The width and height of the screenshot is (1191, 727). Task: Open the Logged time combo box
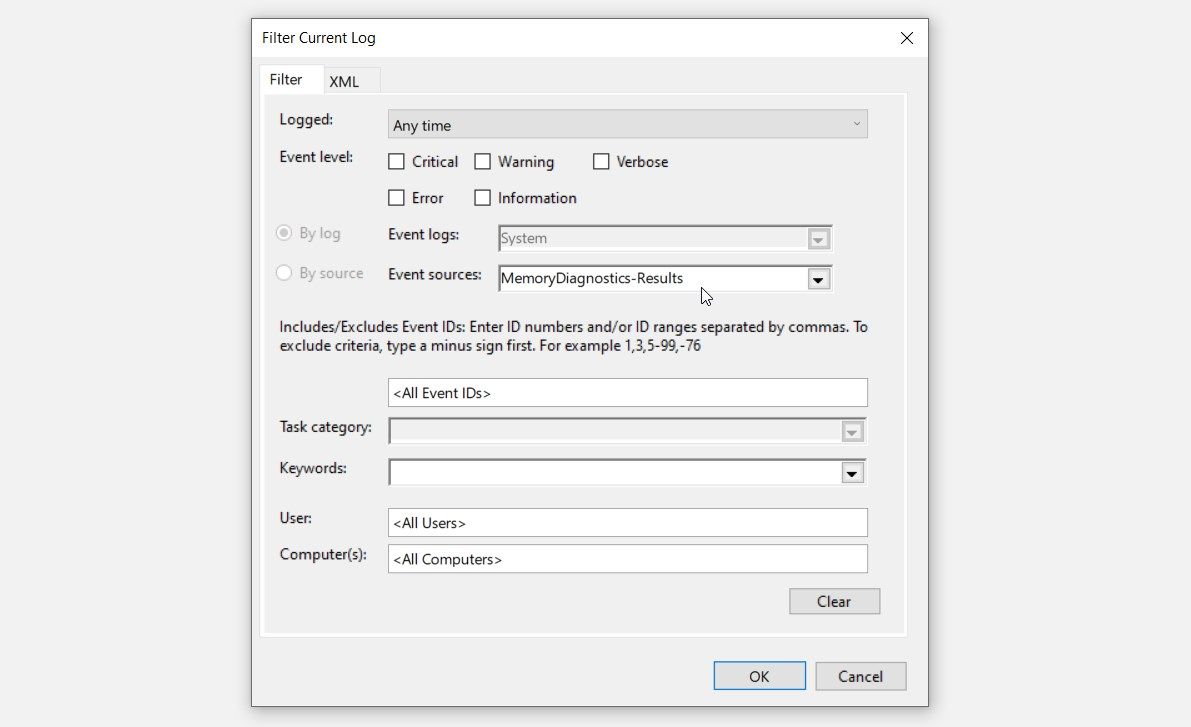[628, 124]
